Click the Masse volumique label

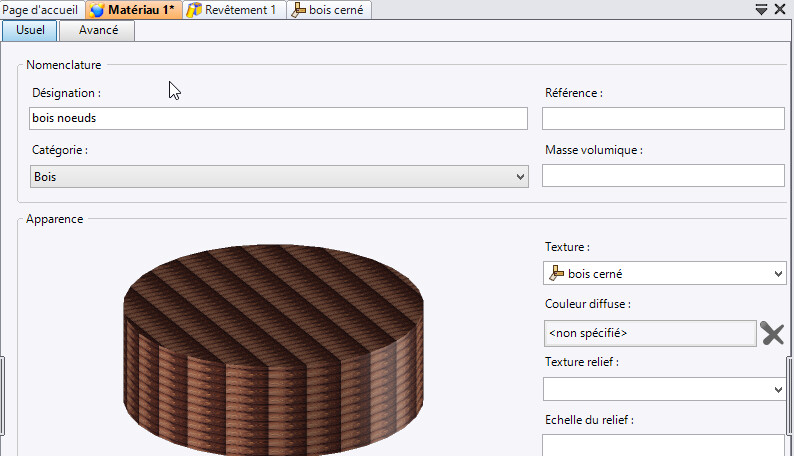593,150
